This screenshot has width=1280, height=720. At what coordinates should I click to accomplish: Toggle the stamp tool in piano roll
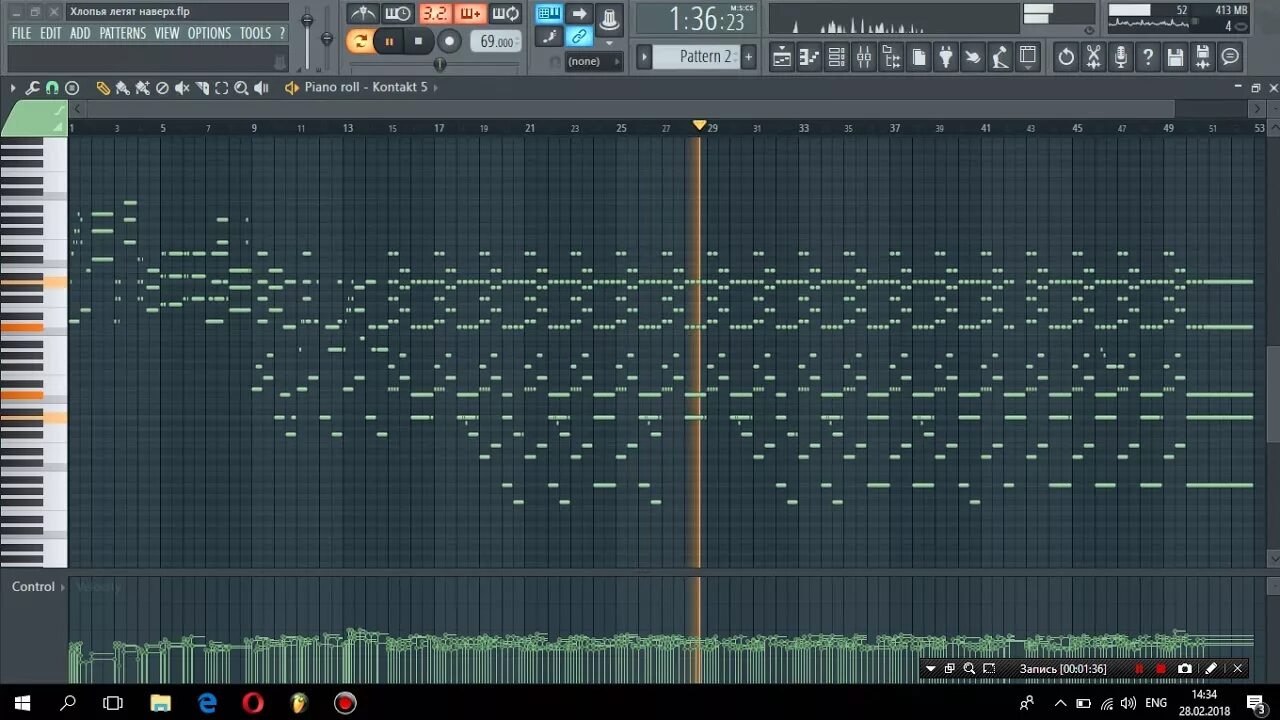coord(72,88)
